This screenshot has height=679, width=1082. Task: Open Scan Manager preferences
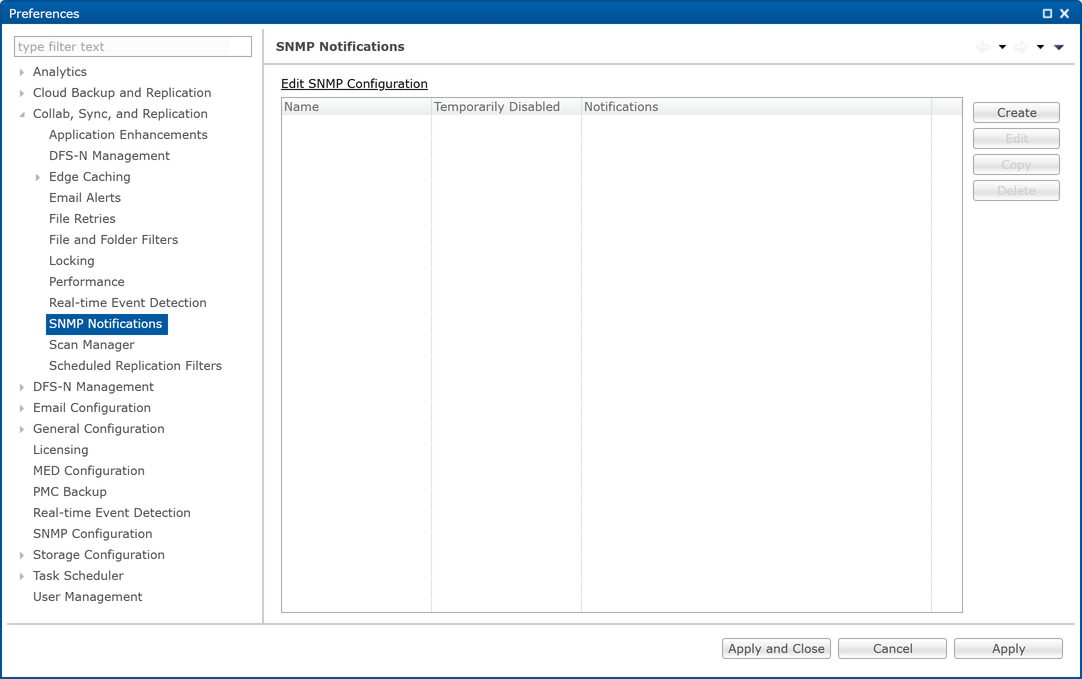pyautogui.click(x=92, y=345)
